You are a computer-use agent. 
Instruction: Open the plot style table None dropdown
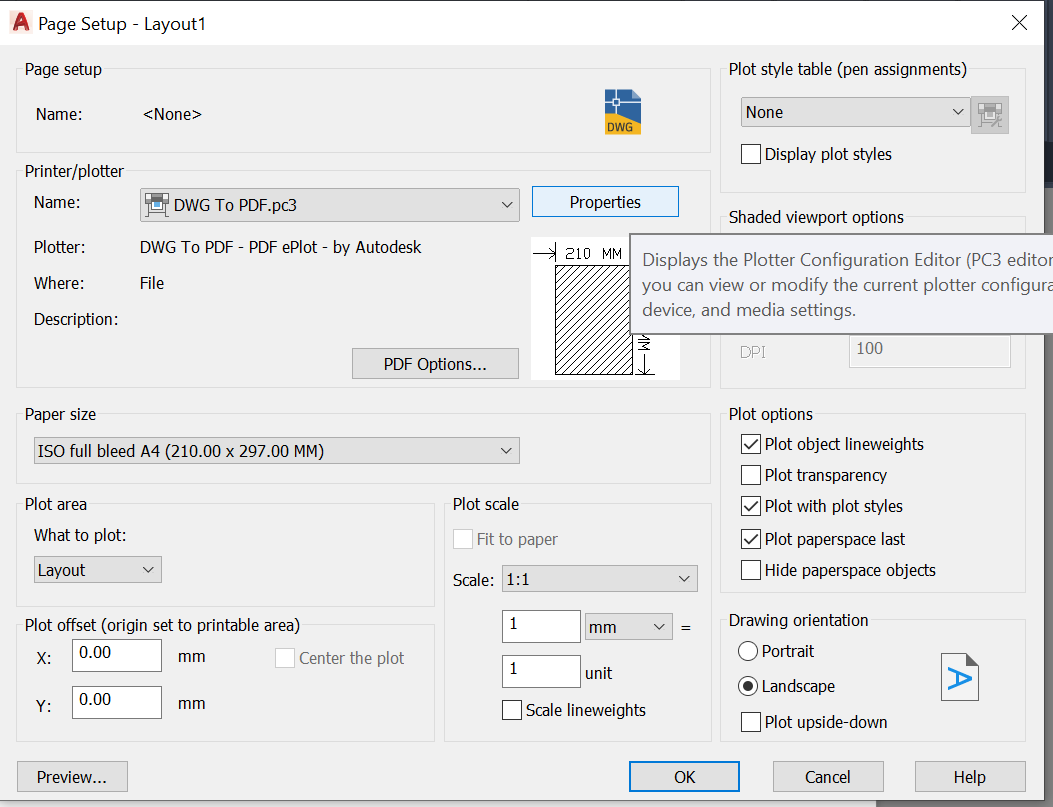pyautogui.click(x=855, y=112)
